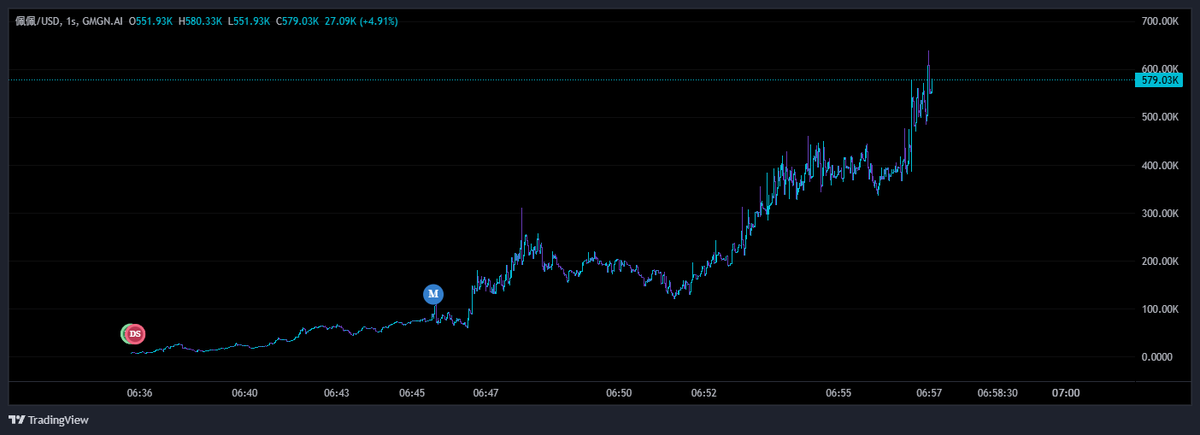Screen dimensions: 1200x435
Task: Click the change value 27.09K (+4.91%)
Action: pos(361,21)
